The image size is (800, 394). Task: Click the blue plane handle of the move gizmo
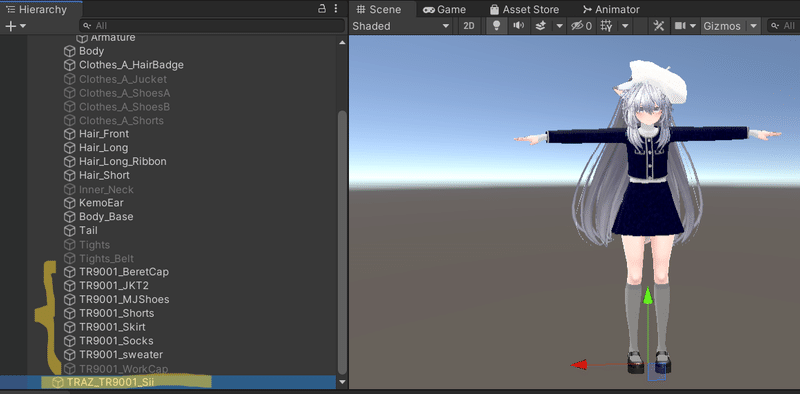pos(656,372)
